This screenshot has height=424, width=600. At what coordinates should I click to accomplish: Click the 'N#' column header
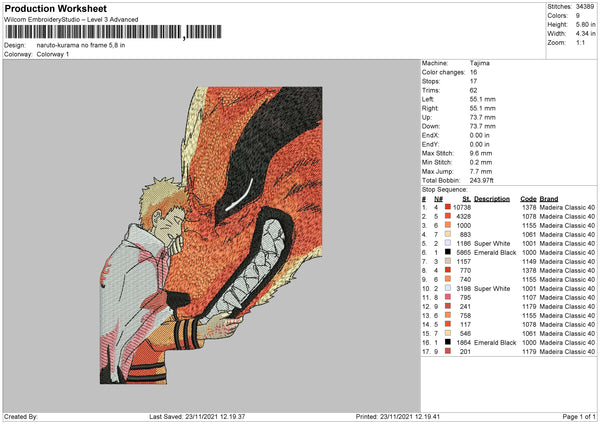(439, 199)
